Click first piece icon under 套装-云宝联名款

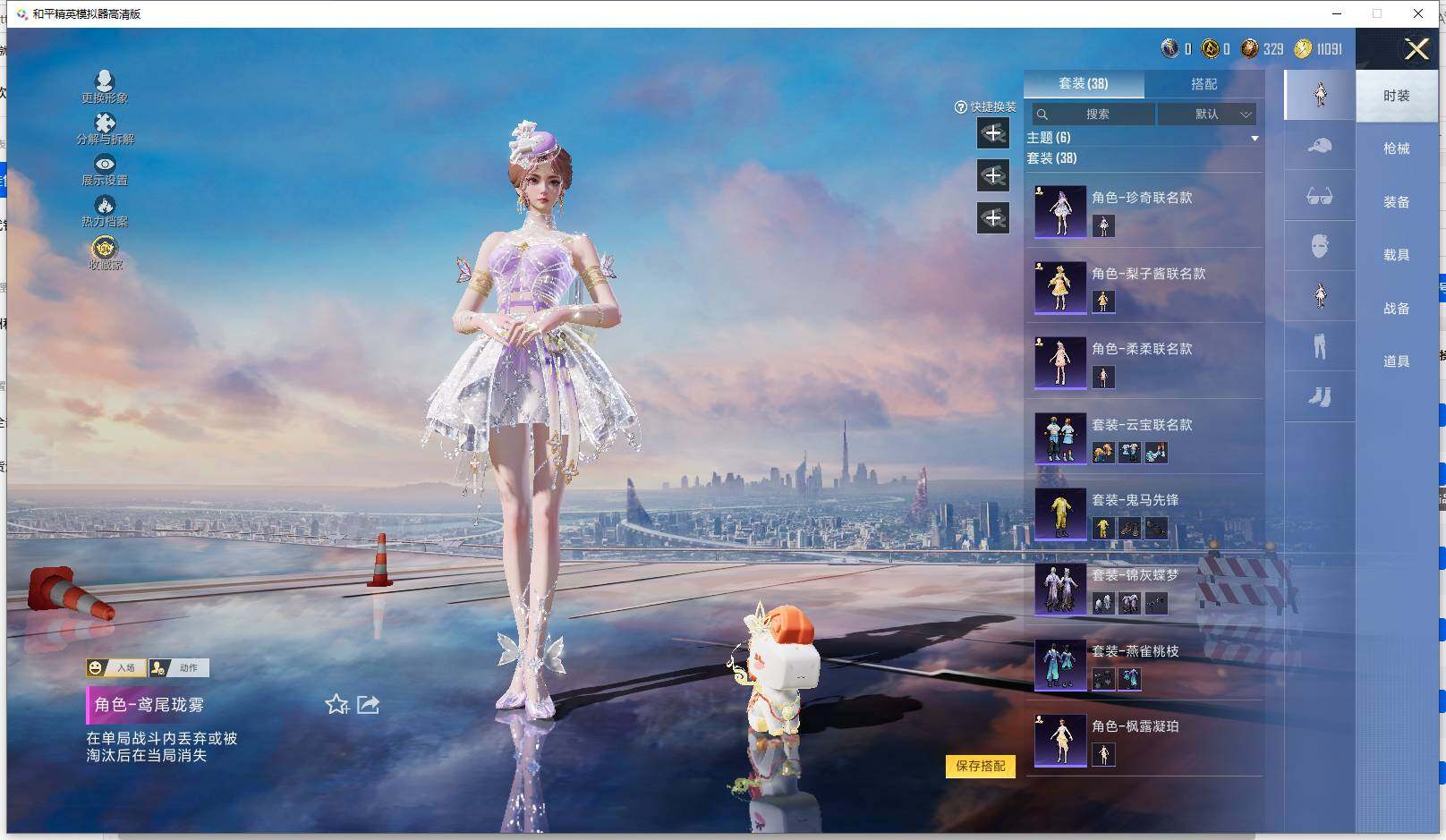coord(1103,453)
